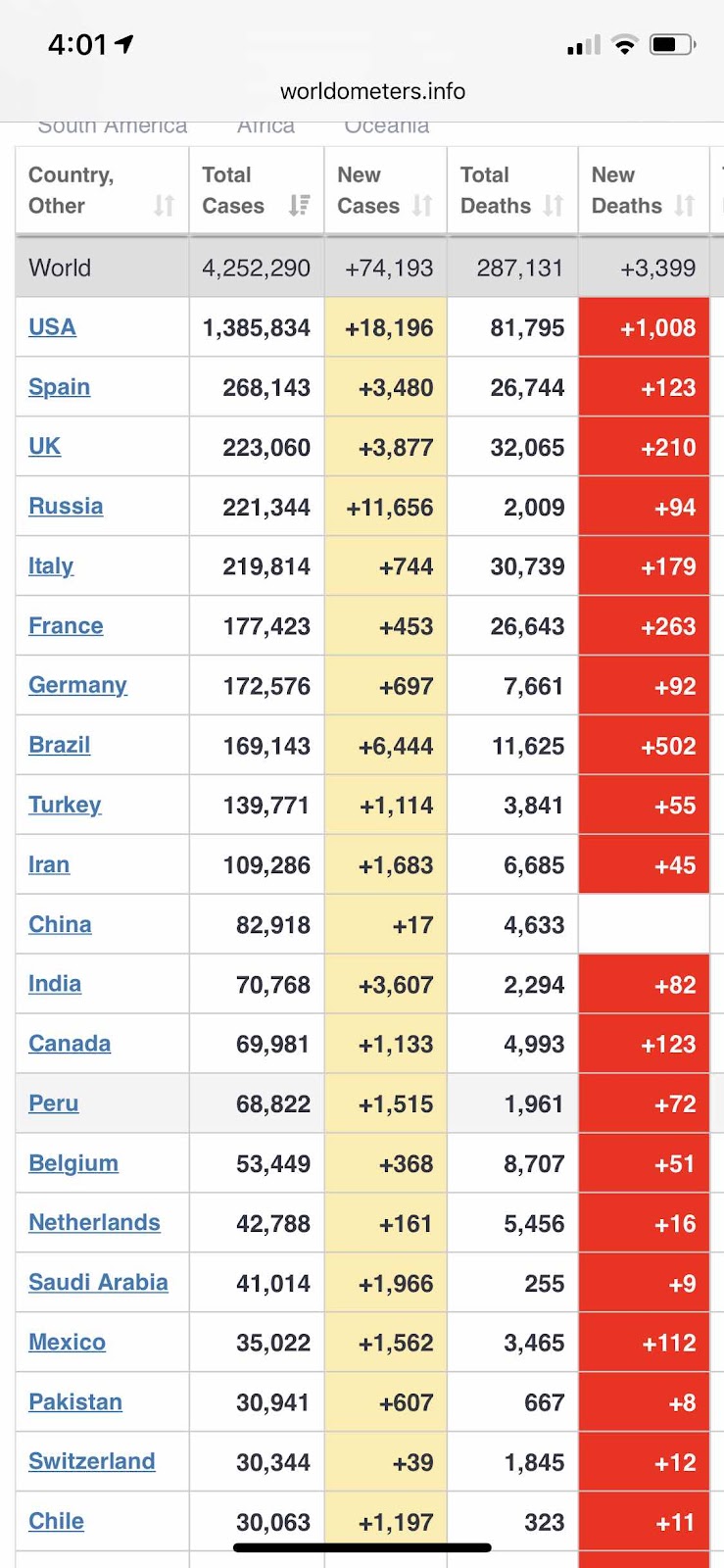The image size is (724, 1568).
Task: Tap the location arrow beside the time
Action: (x=124, y=43)
